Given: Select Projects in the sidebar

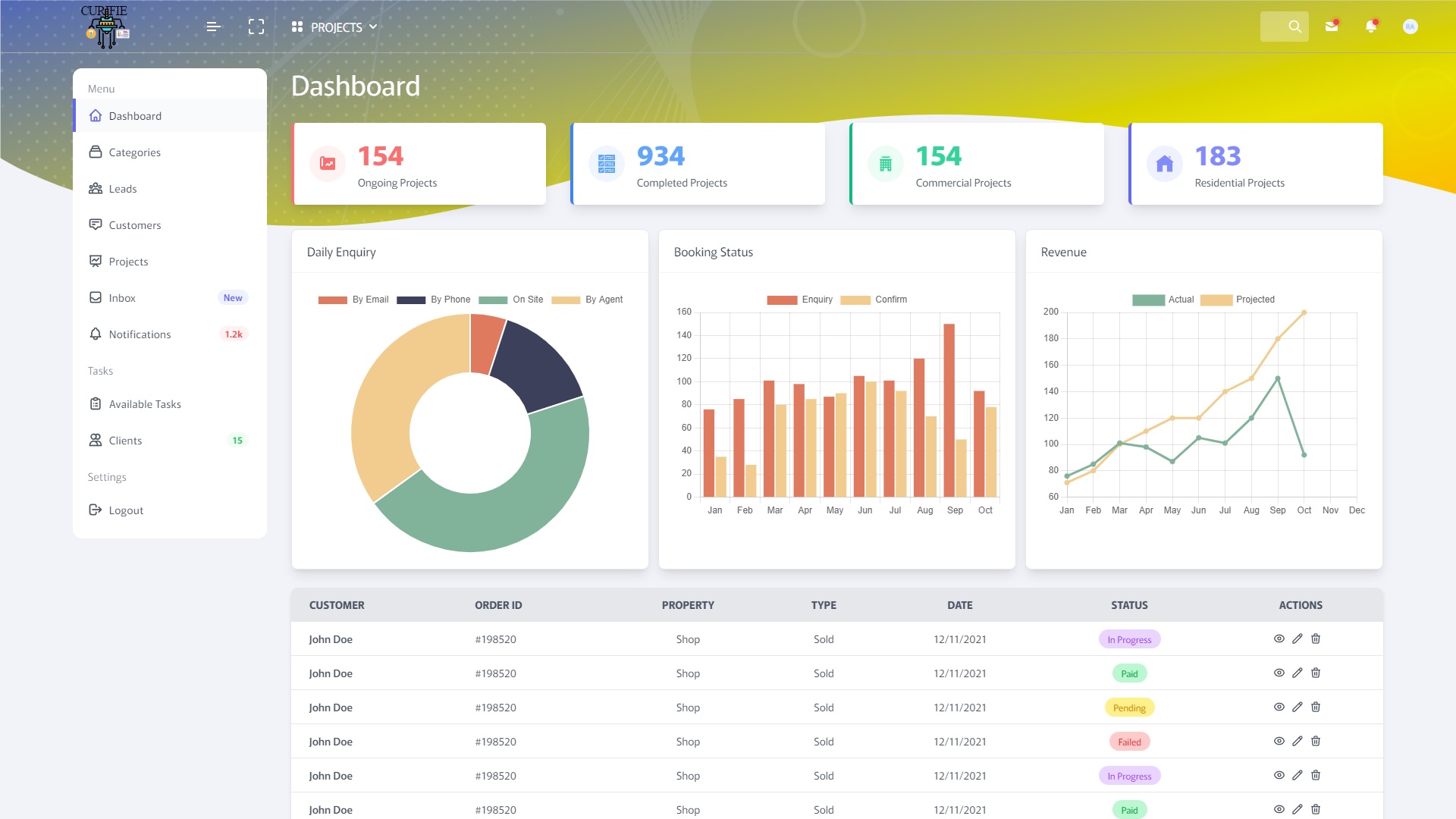Looking at the screenshot, I should (170, 262).
